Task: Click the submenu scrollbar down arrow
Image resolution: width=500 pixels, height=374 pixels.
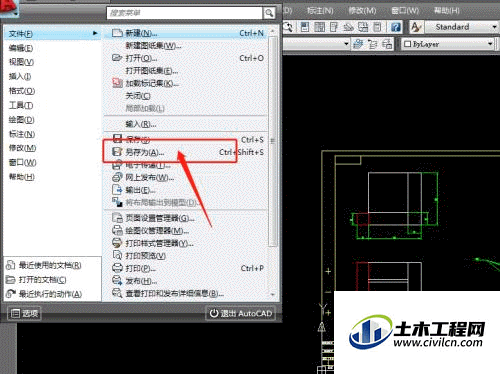Action: click(x=273, y=295)
